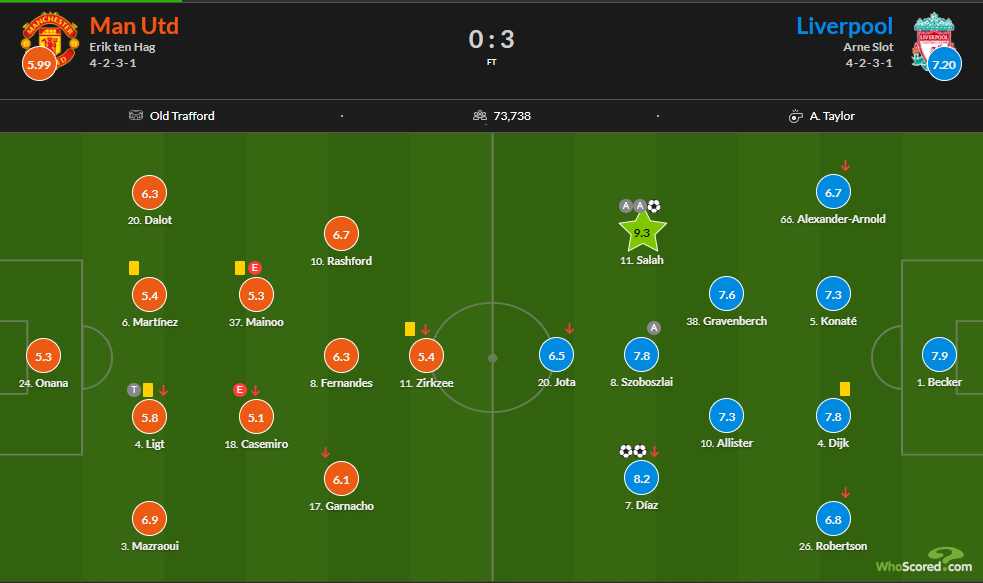
Task: Click Díaz's two goal ball icons
Action: (x=633, y=451)
